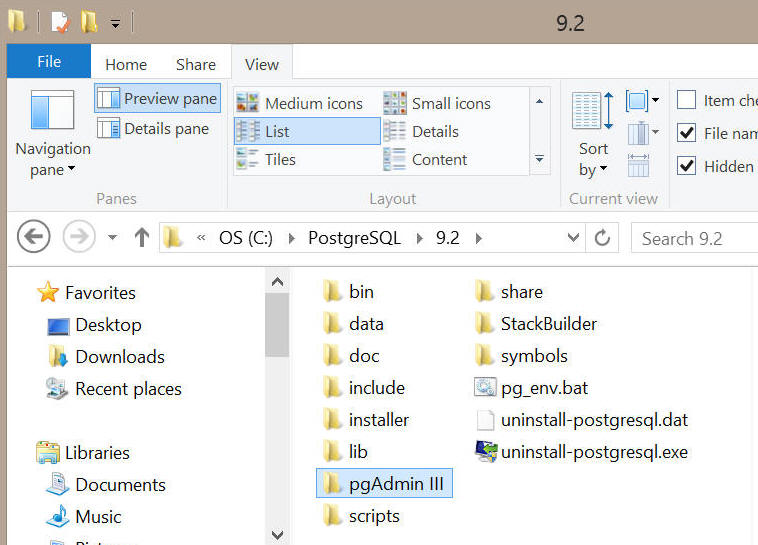Image resolution: width=758 pixels, height=545 pixels.
Task: Toggle the Details pane
Action: [x=154, y=129]
